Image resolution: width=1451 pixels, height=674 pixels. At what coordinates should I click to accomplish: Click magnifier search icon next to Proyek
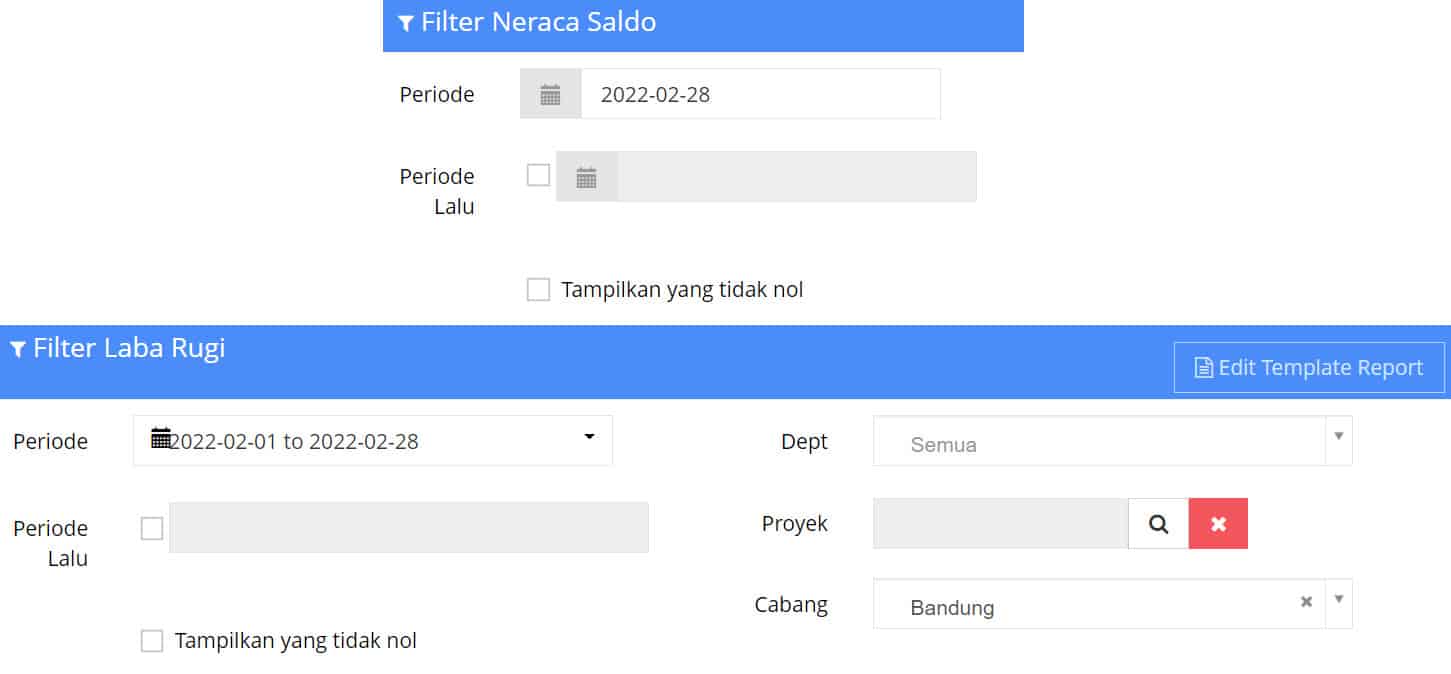pos(1158,523)
